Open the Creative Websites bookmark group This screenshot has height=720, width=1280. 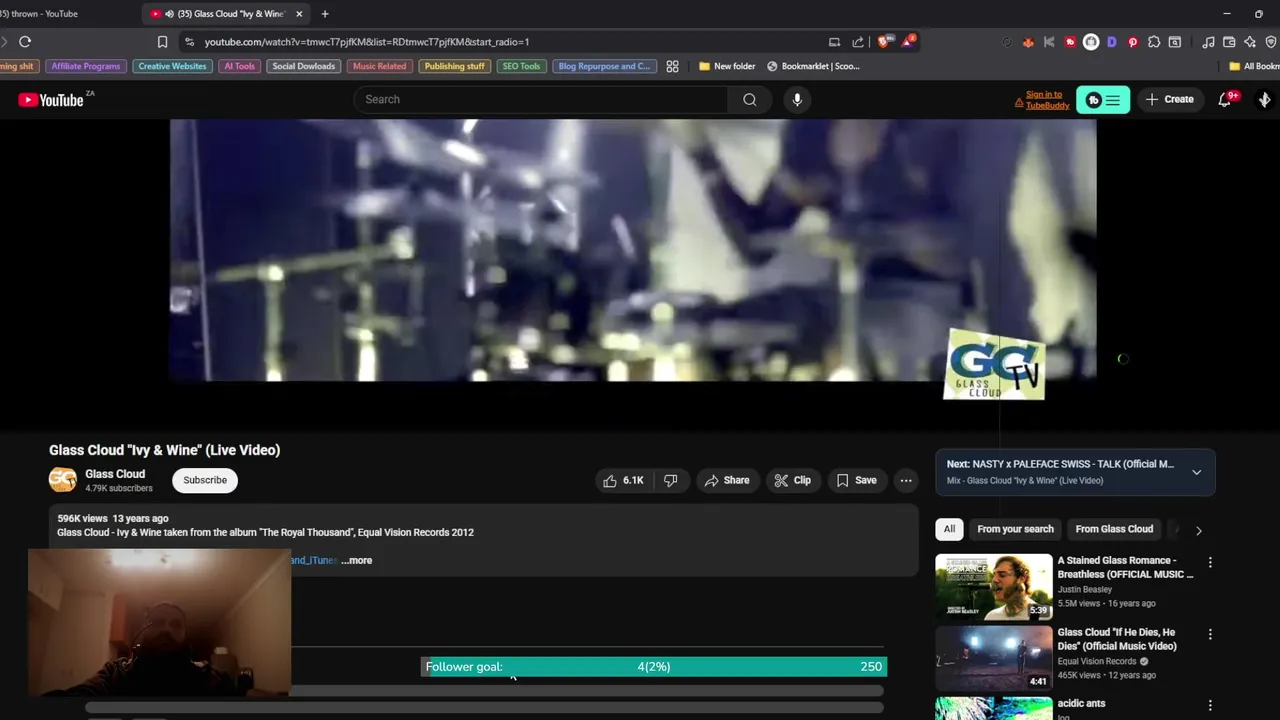click(172, 66)
